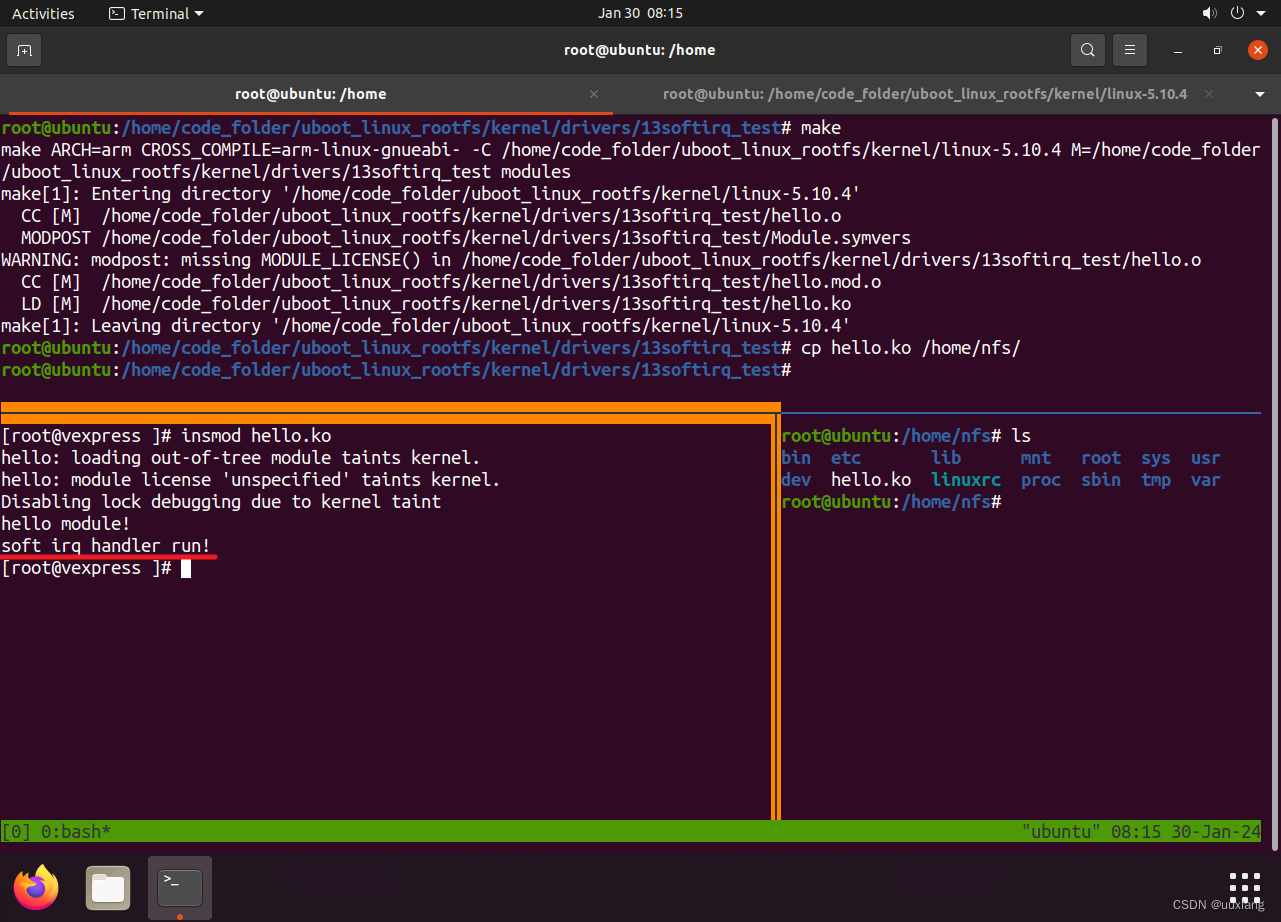This screenshot has height=922, width=1281.
Task: Open the Files app from the dock
Action: (x=108, y=888)
